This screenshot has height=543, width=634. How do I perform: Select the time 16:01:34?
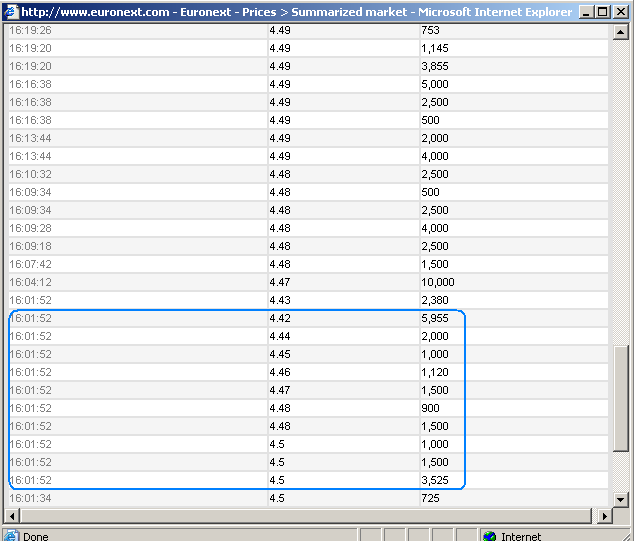(x=30, y=498)
